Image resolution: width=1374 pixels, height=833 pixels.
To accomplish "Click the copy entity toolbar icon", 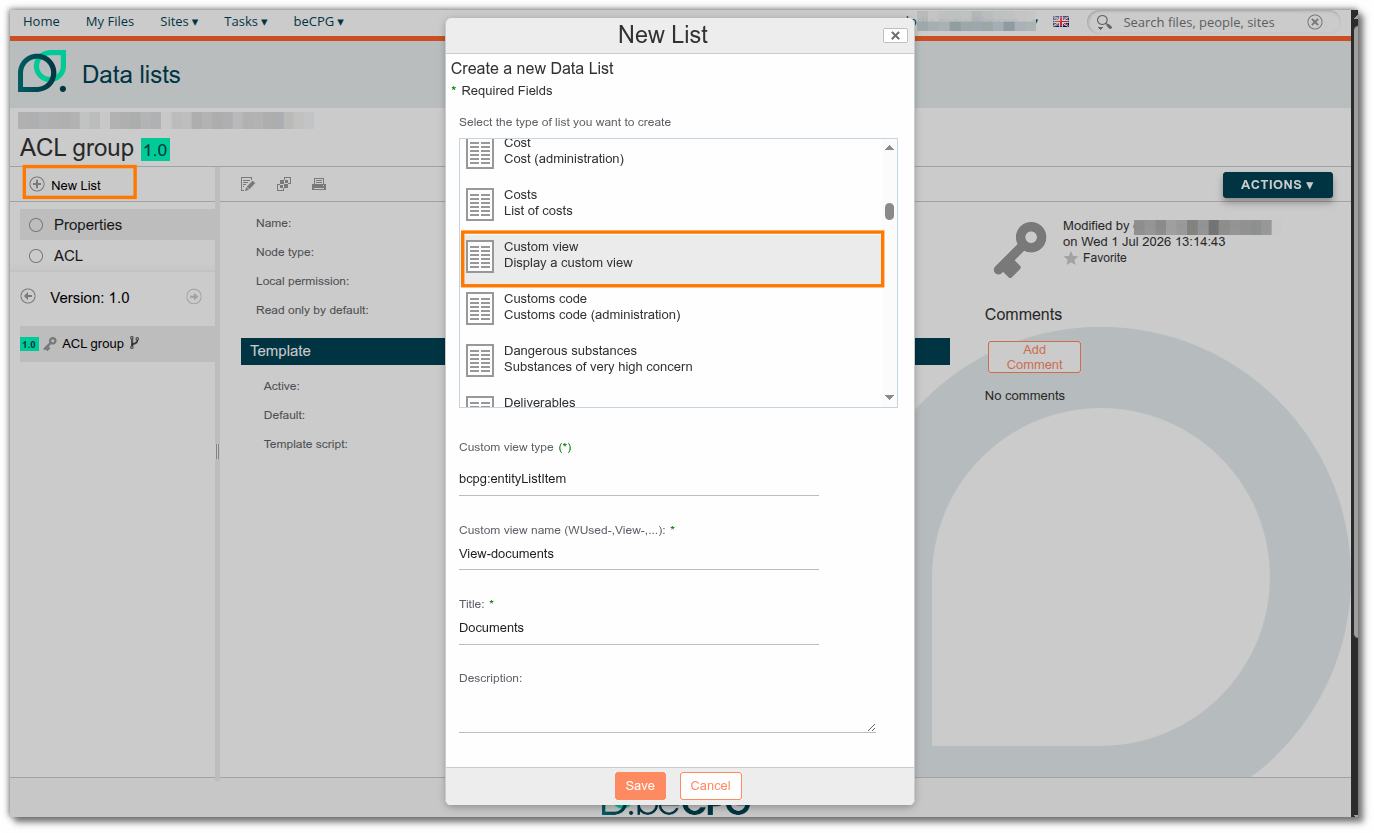I will pyautogui.click(x=284, y=184).
